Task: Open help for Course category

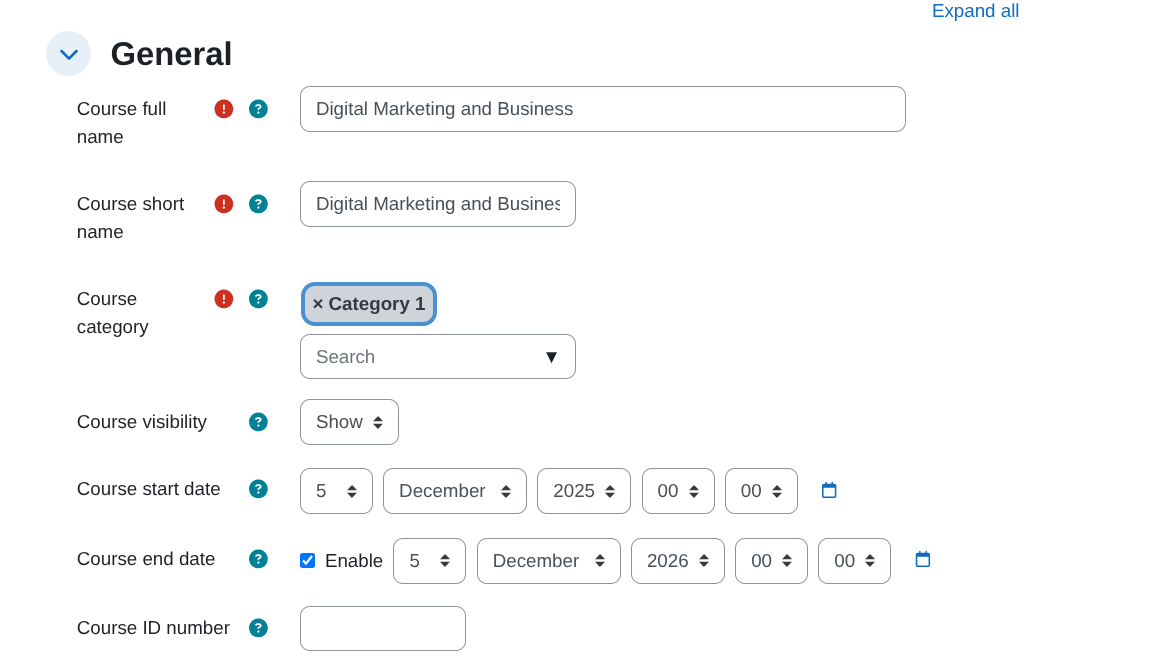Action: (258, 299)
